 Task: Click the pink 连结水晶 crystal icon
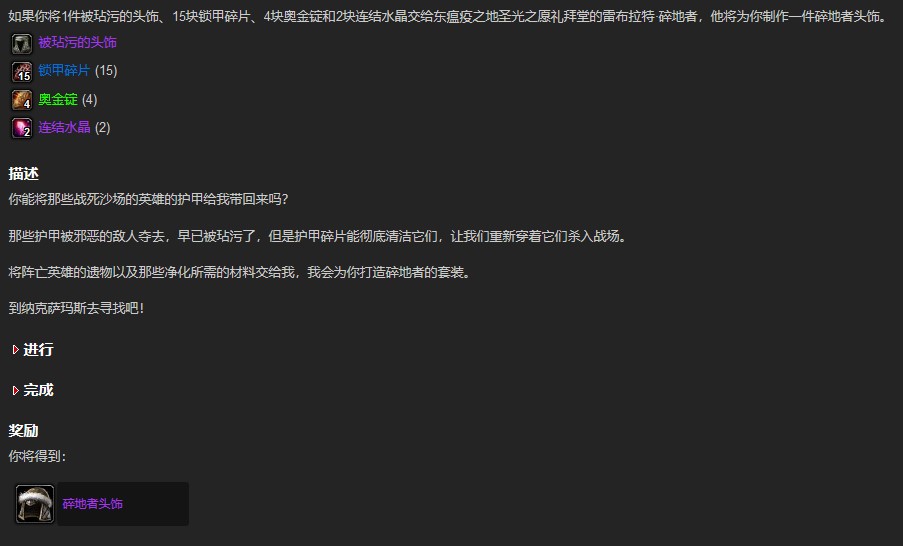click(x=22, y=128)
